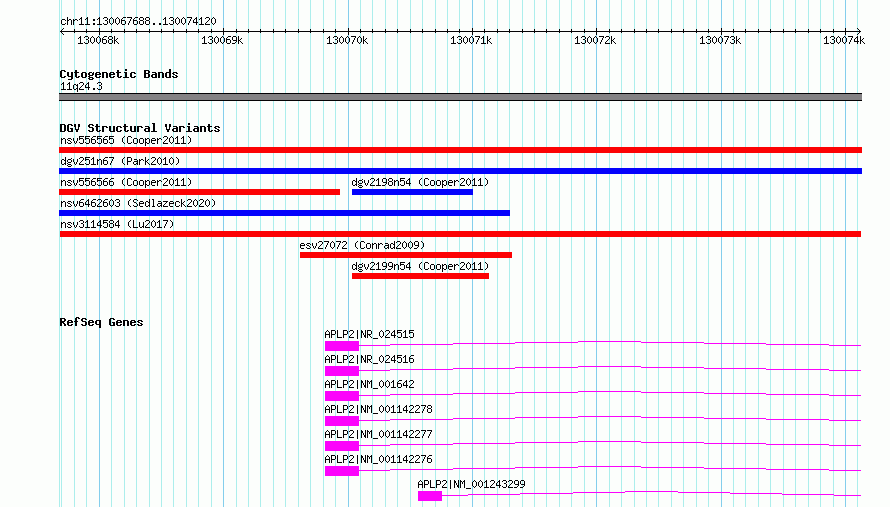Open the dgv2198n54 (Cooper2011) variant label
Screen dimensions: 890x507
click(420, 182)
